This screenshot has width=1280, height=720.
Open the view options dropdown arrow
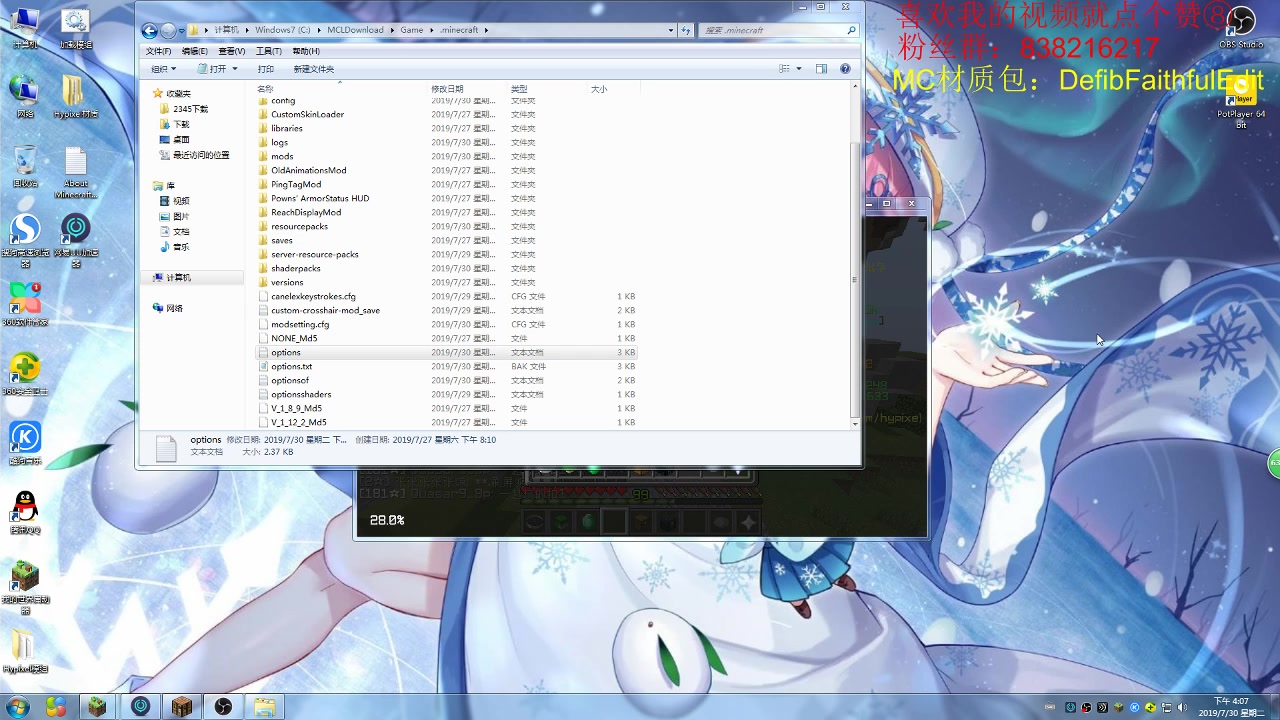tap(798, 69)
